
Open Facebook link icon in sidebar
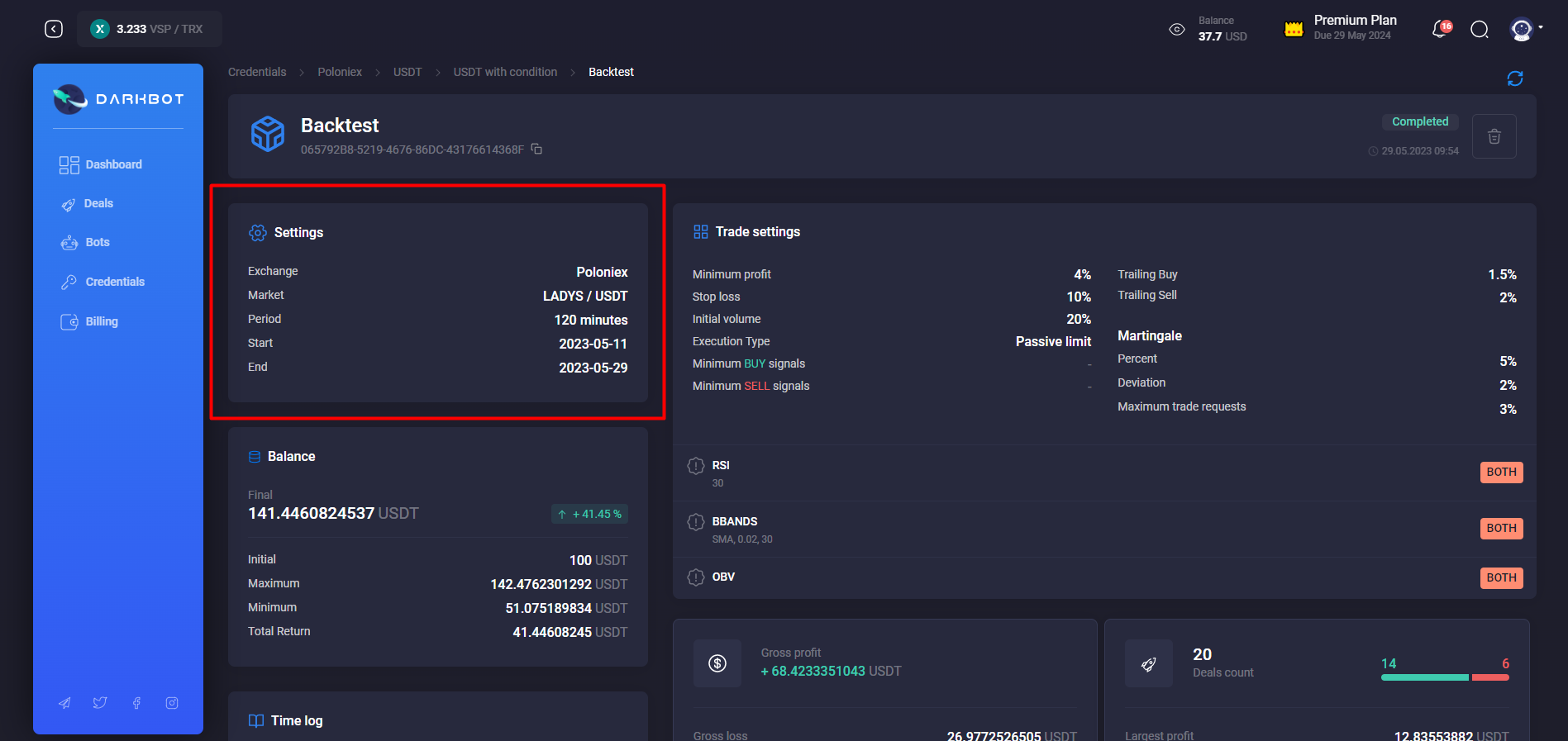point(136,703)
